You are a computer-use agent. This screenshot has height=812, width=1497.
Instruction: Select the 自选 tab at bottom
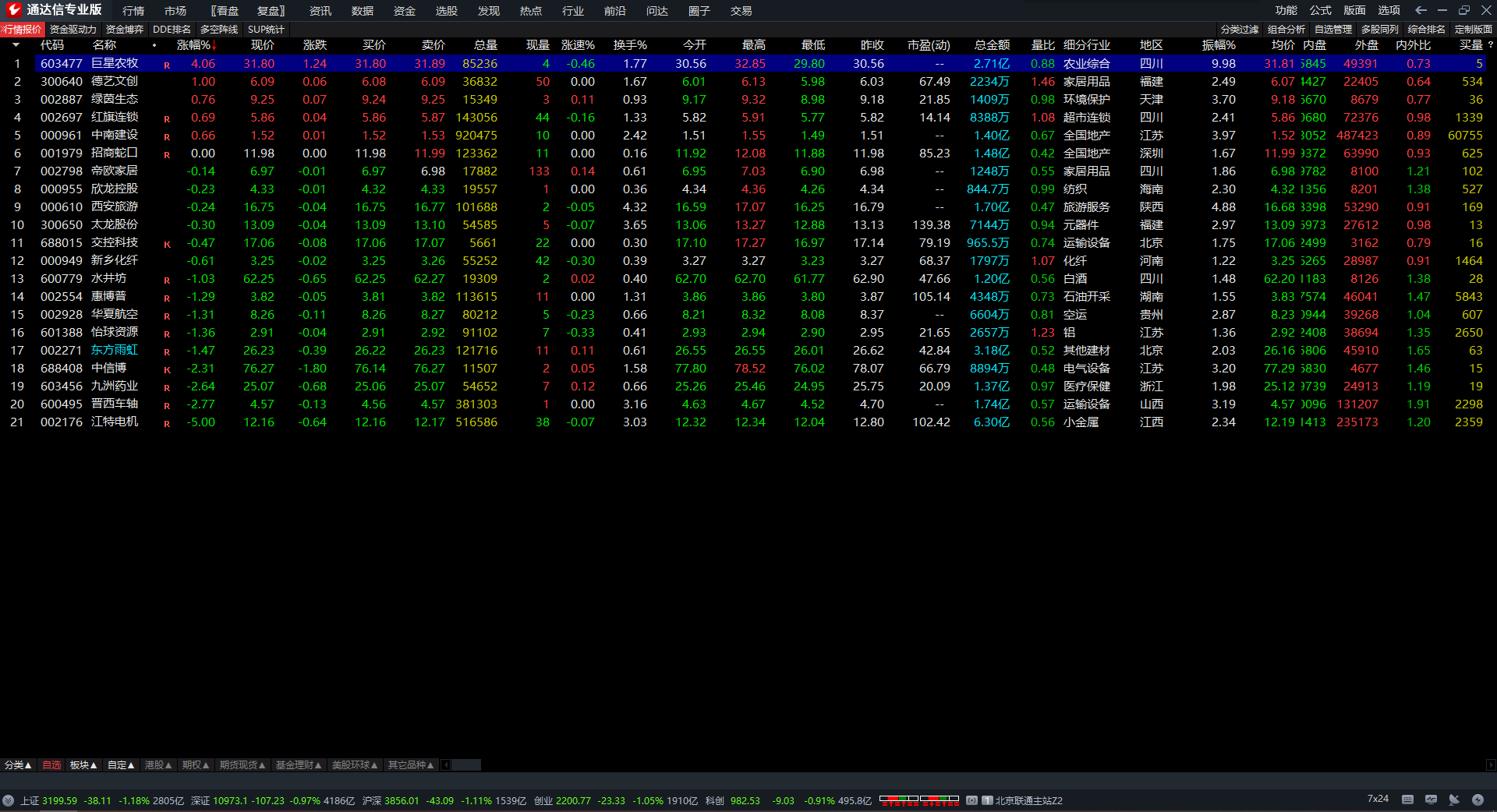(51, 765)
